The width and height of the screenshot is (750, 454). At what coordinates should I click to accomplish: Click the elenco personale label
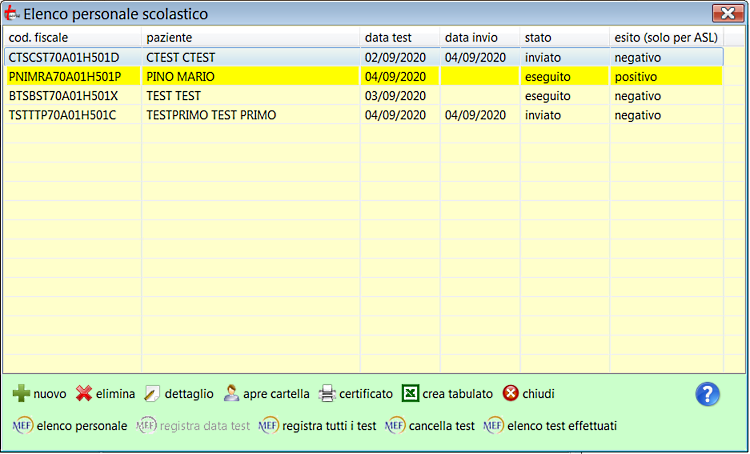coord(82,426)
